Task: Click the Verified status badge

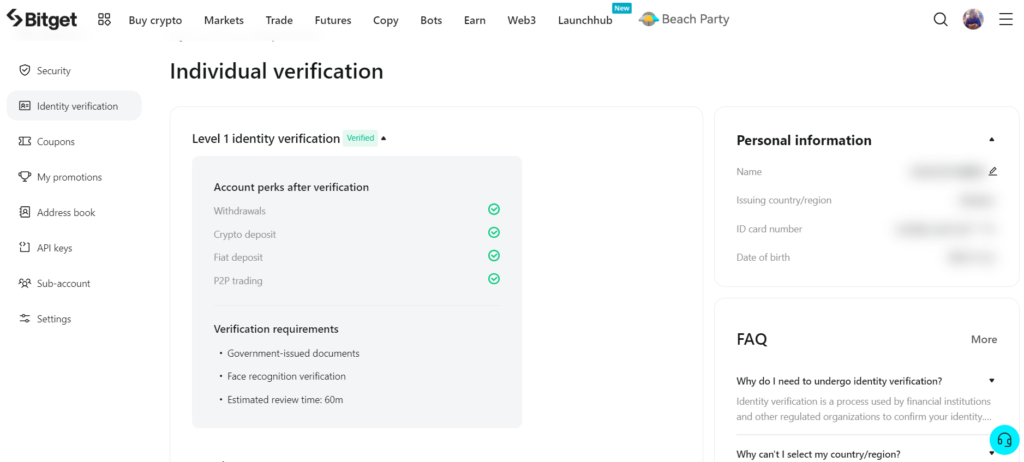Action: coord(360,138)
